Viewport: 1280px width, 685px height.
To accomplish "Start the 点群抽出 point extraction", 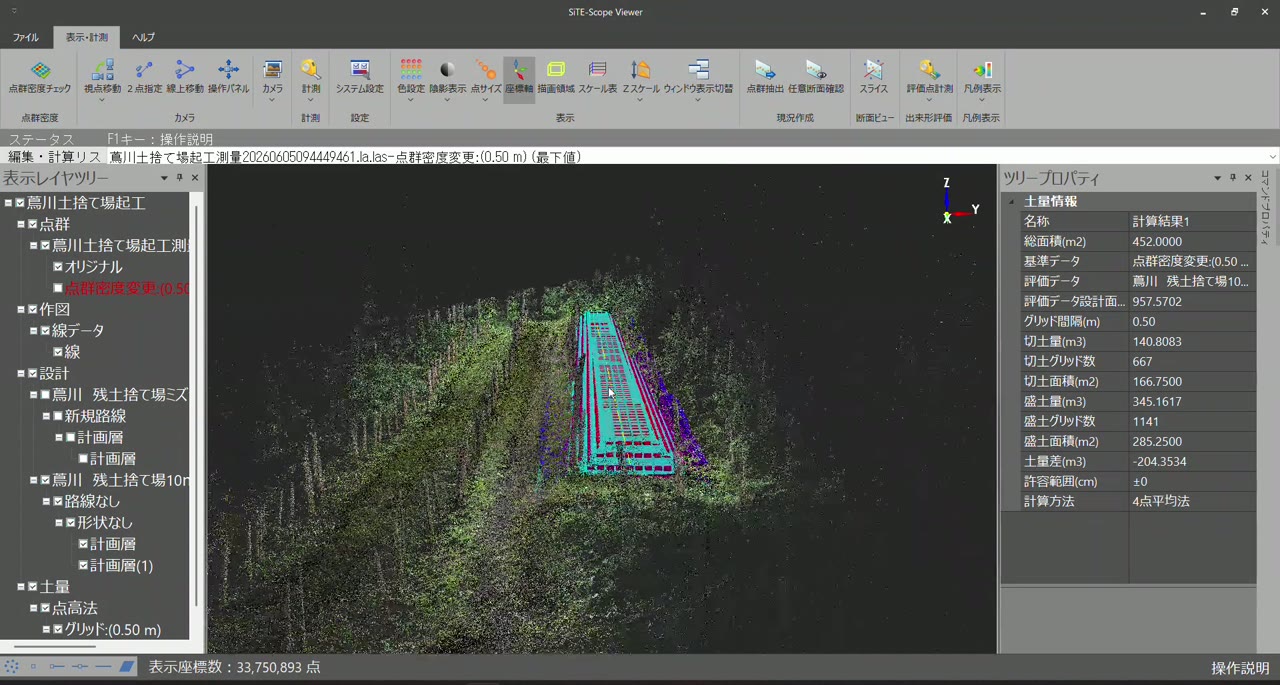I will pyautogui.click(x=765, y=77).
